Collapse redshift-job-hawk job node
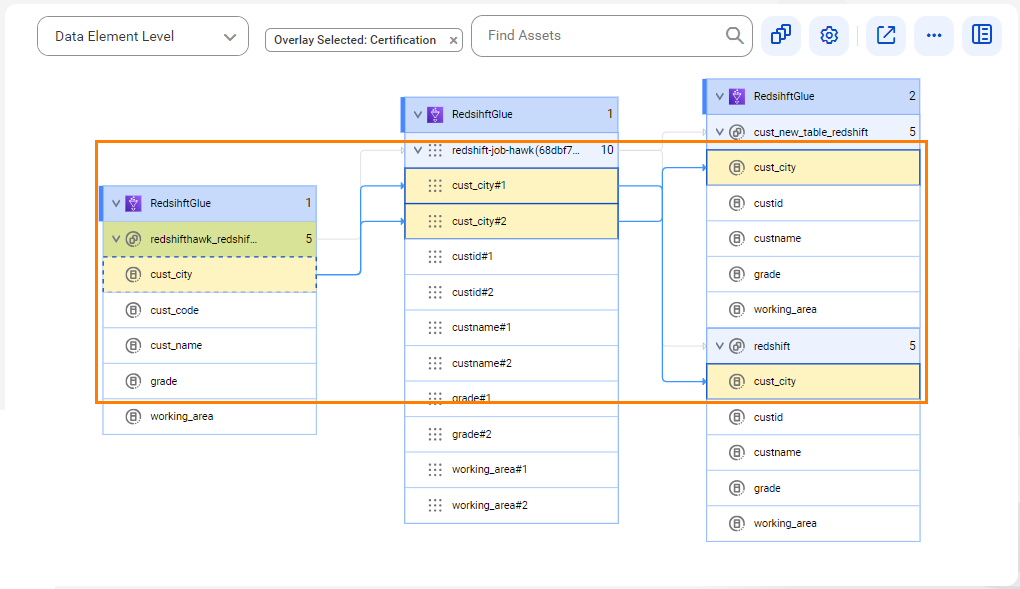The height and width of the screenshot is (589, 1020). pyautogui.click(x=418, y=150)
